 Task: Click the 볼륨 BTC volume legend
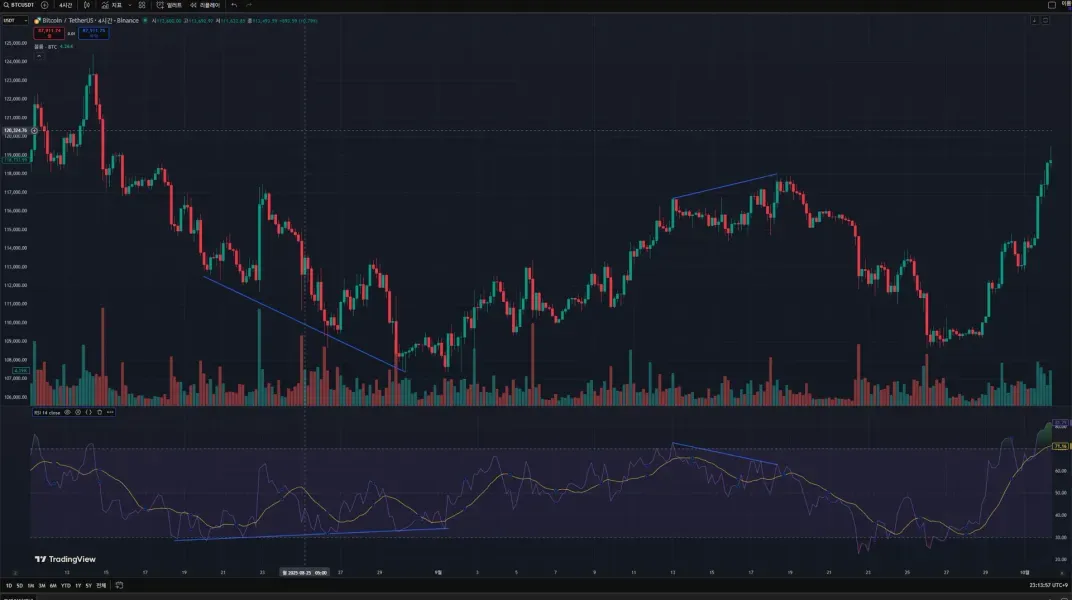(x=53, y=46)
